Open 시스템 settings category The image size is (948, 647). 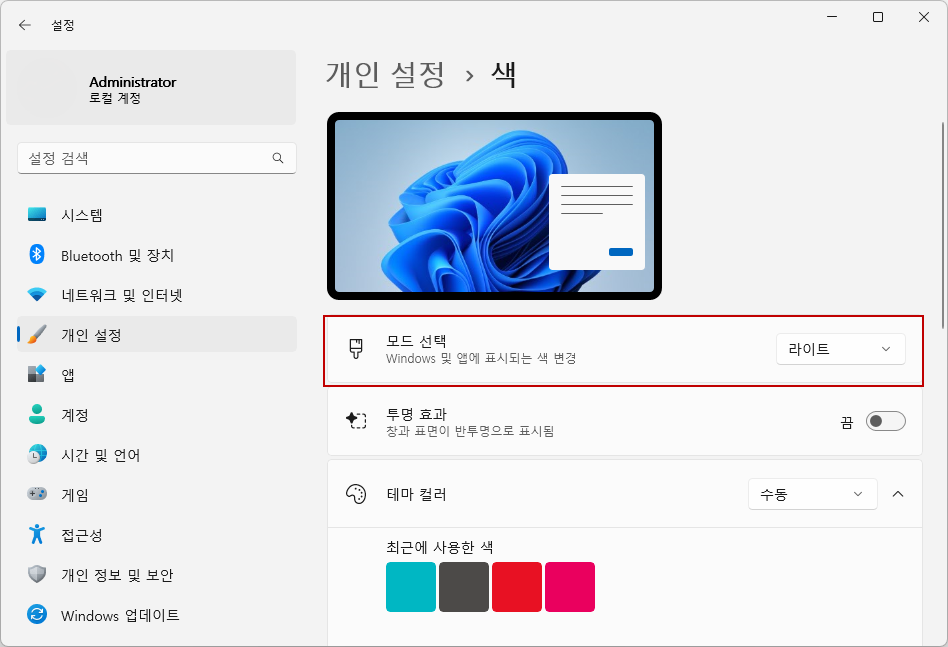(157, 215)
